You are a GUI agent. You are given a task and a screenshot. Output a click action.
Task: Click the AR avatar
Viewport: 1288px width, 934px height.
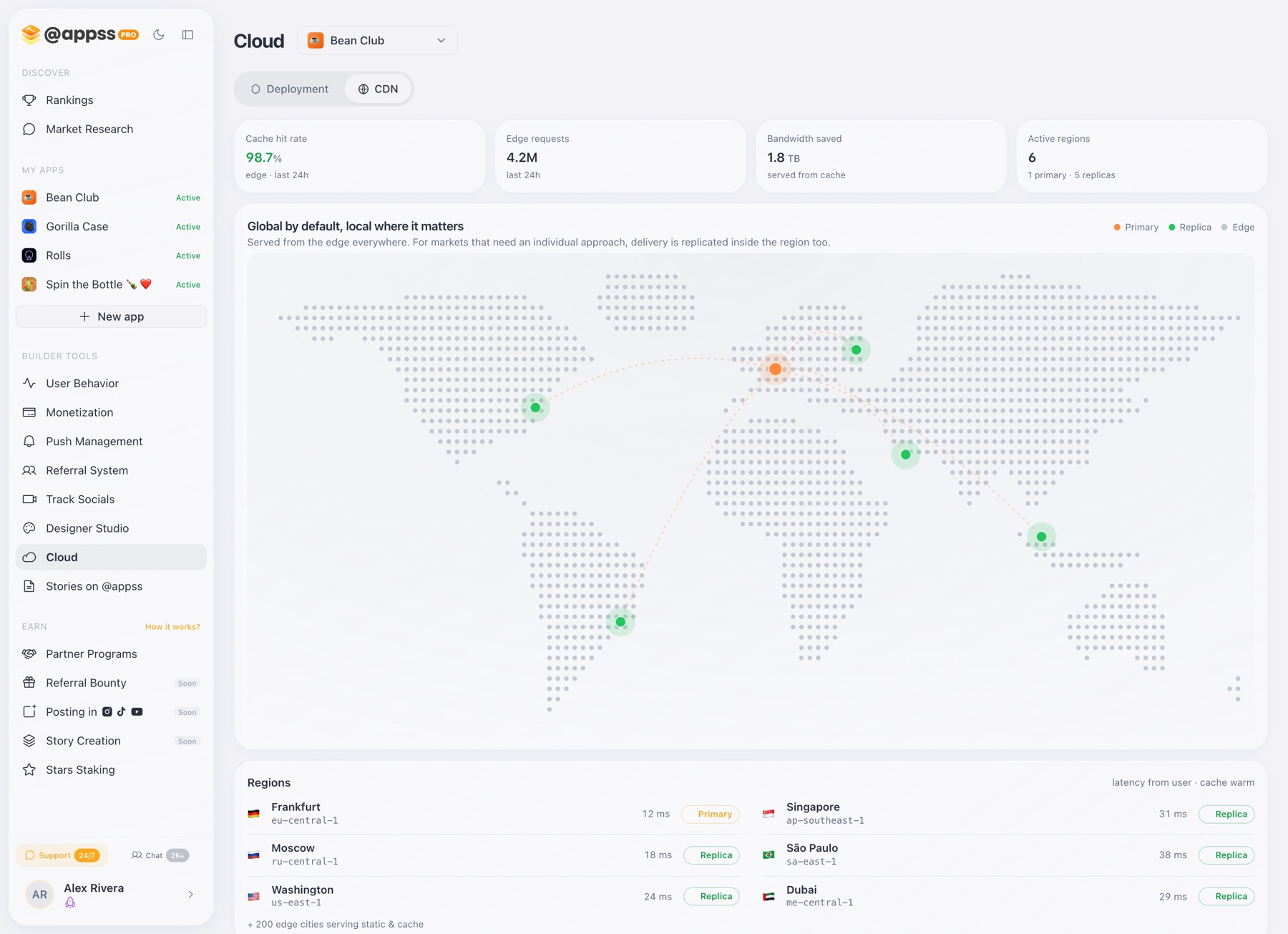click(39, 895)
